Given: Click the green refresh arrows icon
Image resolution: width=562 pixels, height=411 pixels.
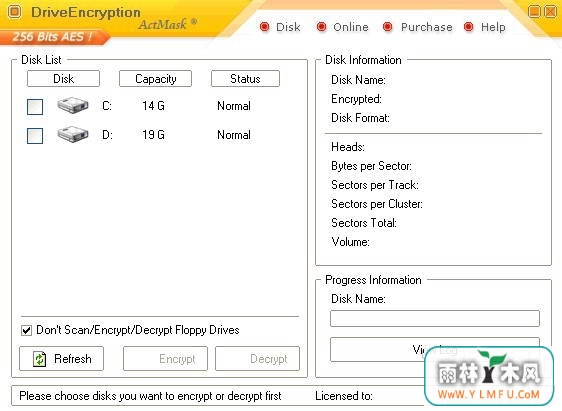Looking at the screenshot, I should pos(39,359).
